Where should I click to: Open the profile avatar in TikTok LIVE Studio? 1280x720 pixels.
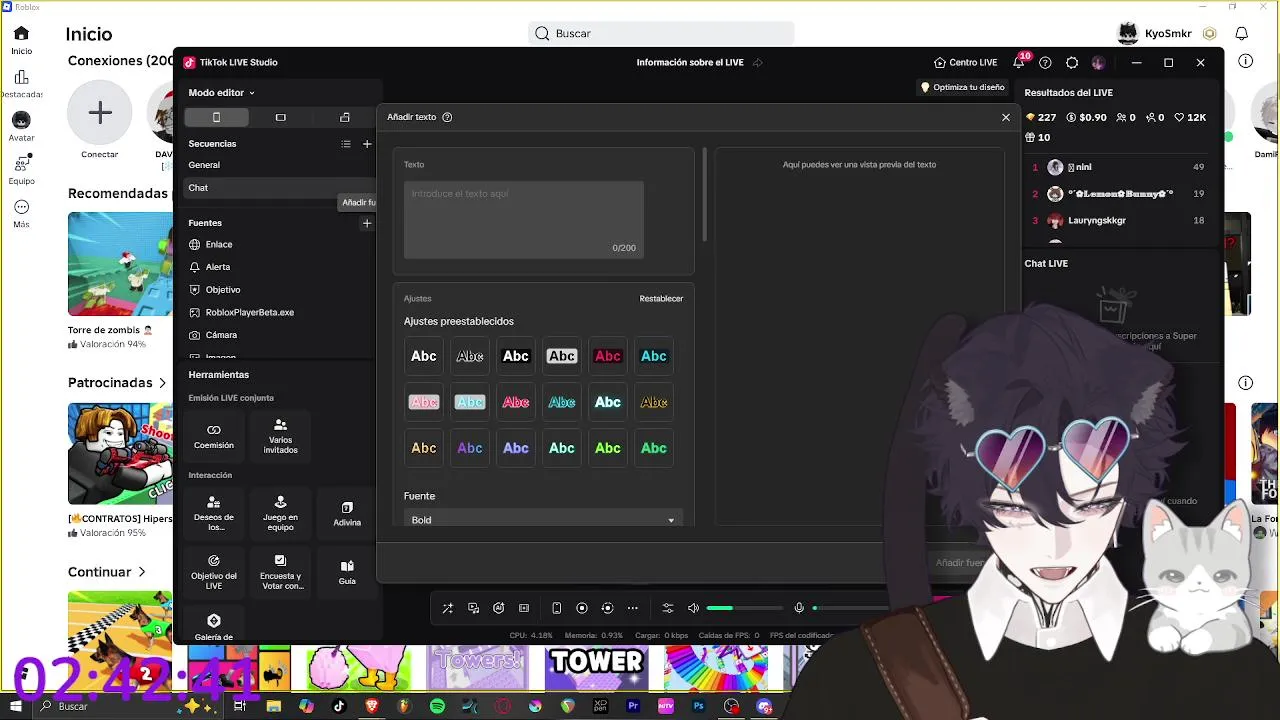tap(1098, 62)
